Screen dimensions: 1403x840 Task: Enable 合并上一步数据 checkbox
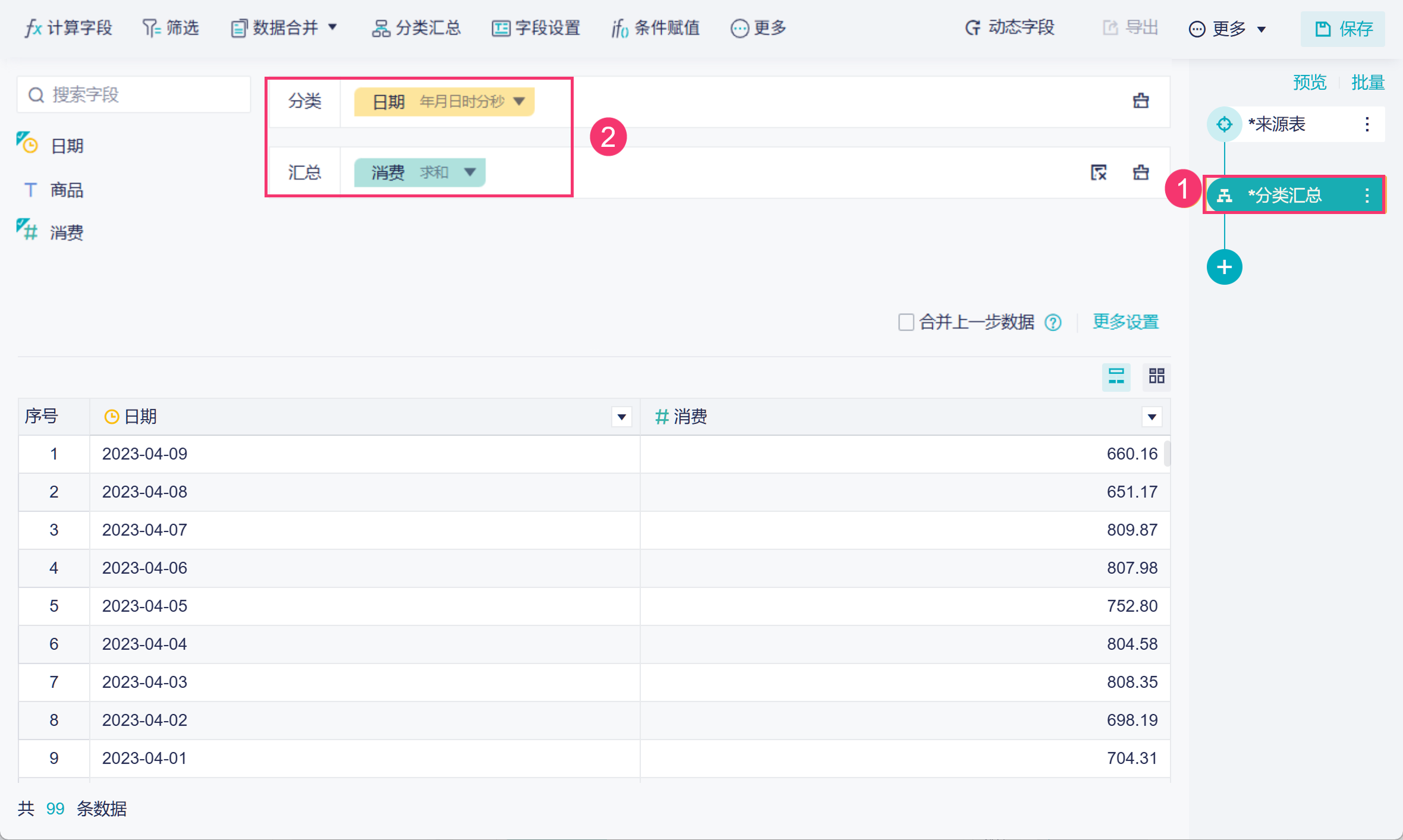coord(905,322)
